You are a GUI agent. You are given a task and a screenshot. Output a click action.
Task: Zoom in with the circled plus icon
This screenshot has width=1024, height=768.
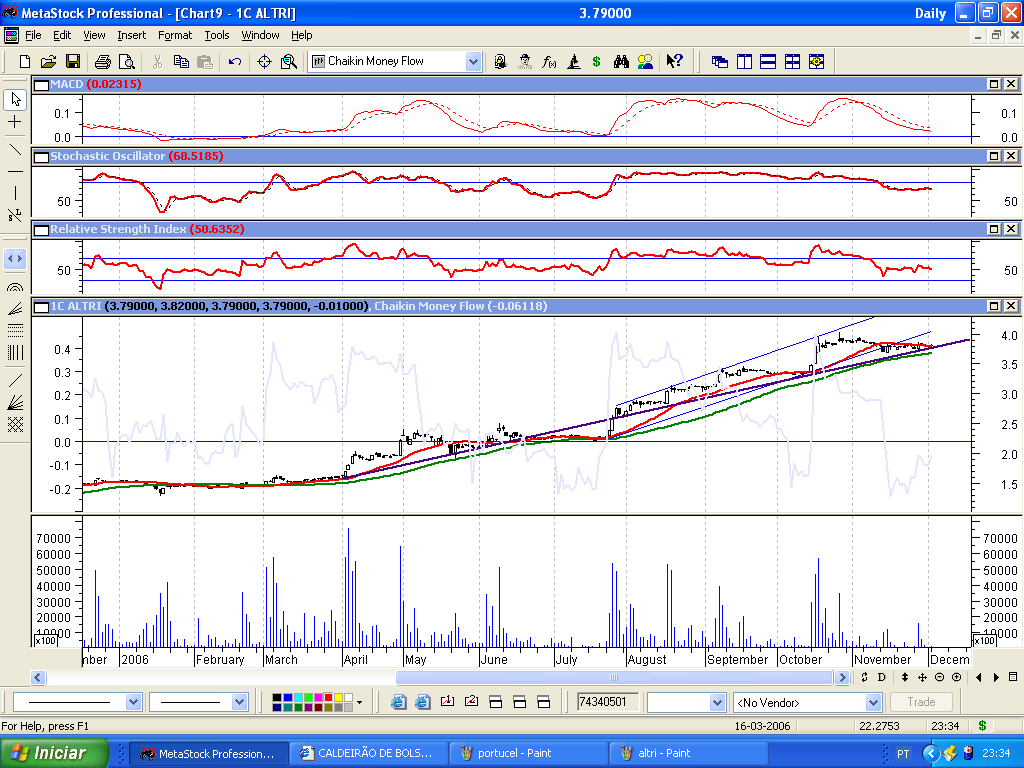click(957, 677)
